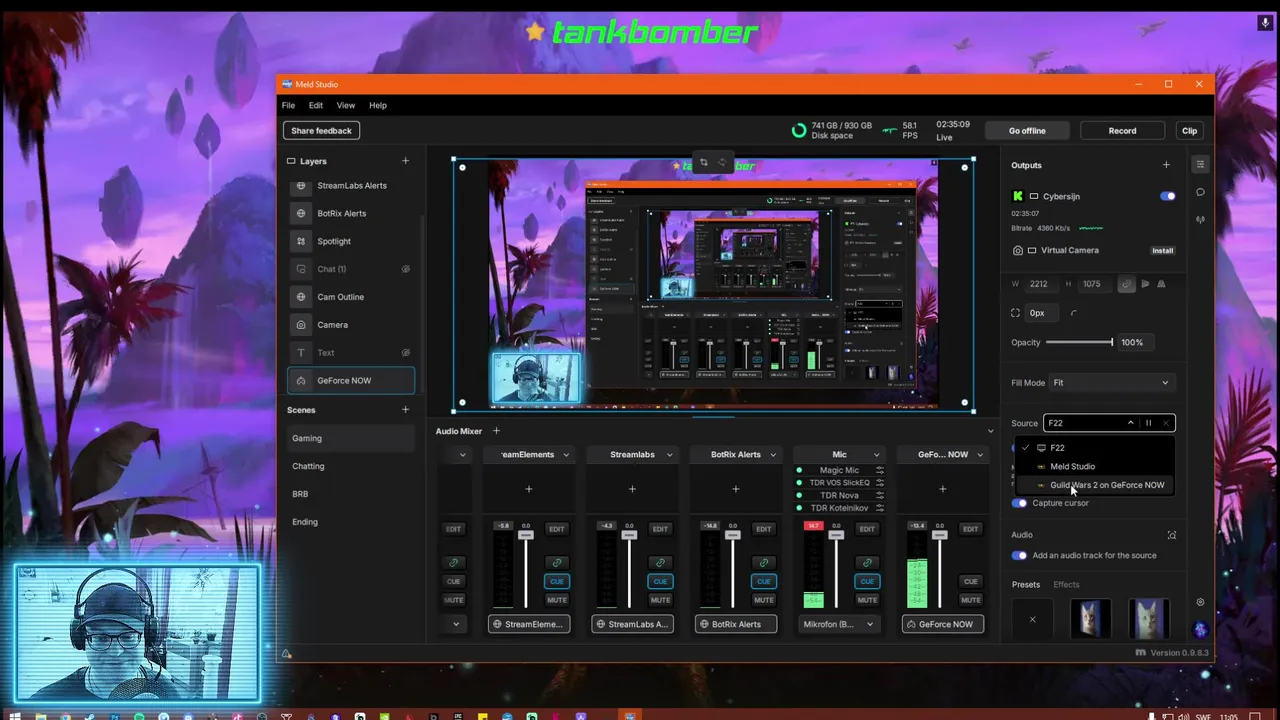Toggle CUE on GeForce NOW channel
The image size is (1280, 720).
tap(970, 581)
